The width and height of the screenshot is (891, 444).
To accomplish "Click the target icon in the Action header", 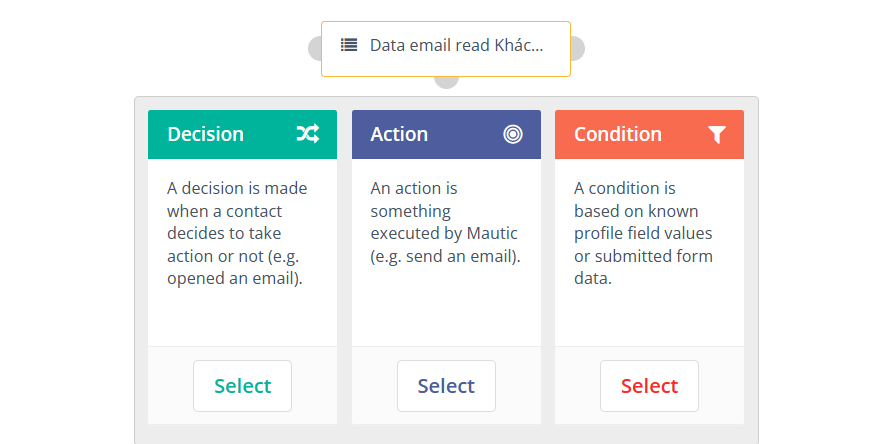I will click(513, 134).
